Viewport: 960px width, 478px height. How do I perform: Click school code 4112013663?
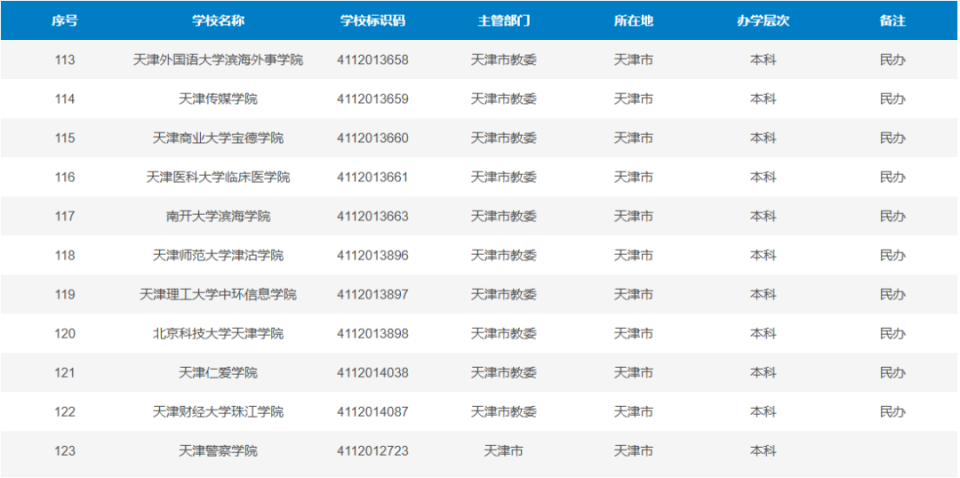(x=372, y=217)
